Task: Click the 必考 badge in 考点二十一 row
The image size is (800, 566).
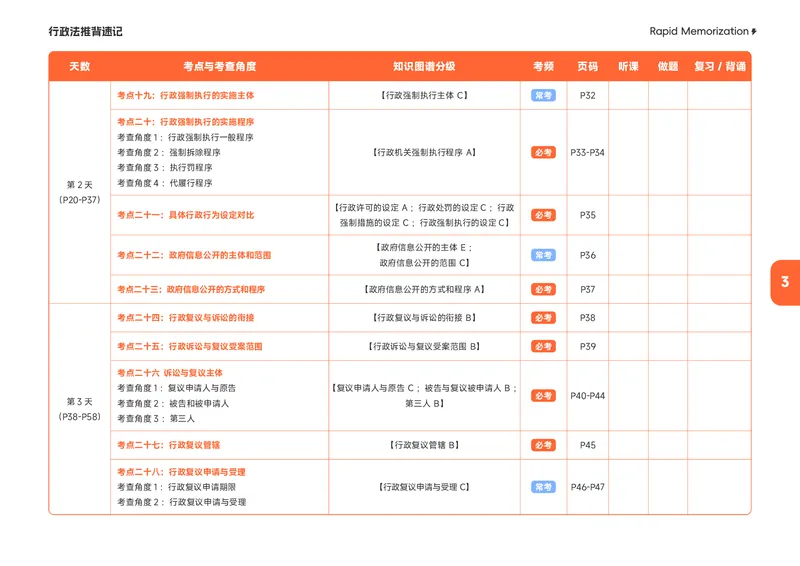Action: (x=543, y=215)
